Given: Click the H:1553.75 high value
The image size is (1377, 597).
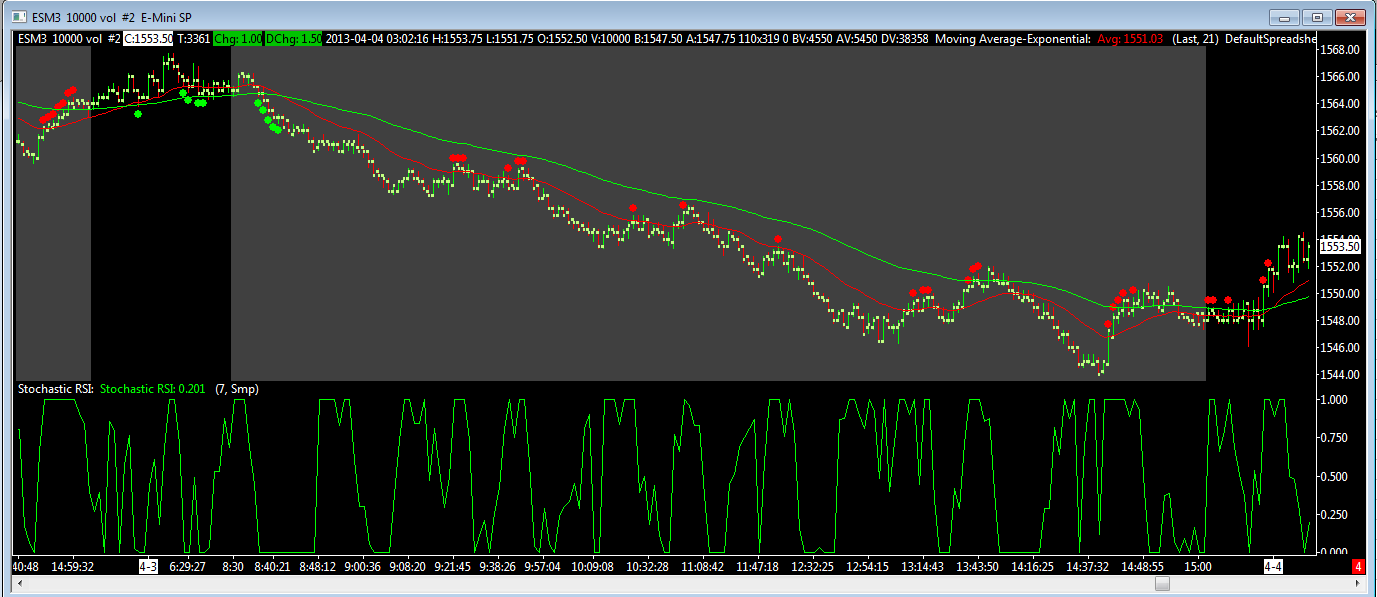Looking at the screenshot, I should pyautogui.click(x=459, y=38).
